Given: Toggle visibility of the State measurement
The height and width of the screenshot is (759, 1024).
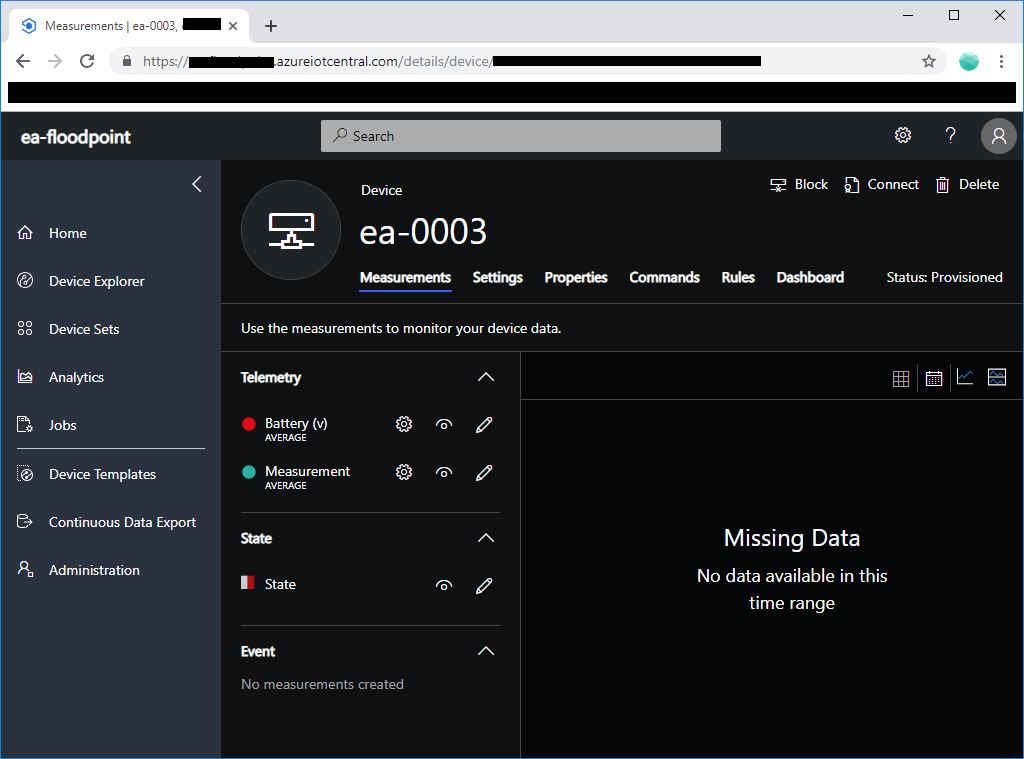Looking at the screenshot, I should pyautogui.click(x=444, y=585).
